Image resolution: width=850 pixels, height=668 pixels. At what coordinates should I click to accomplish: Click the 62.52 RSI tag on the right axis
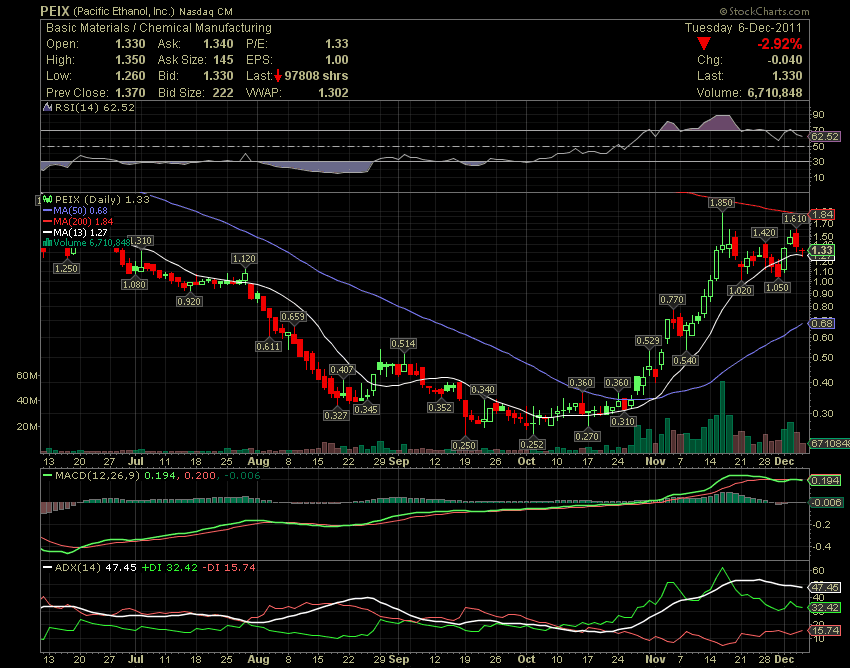[x=825, y=136]
